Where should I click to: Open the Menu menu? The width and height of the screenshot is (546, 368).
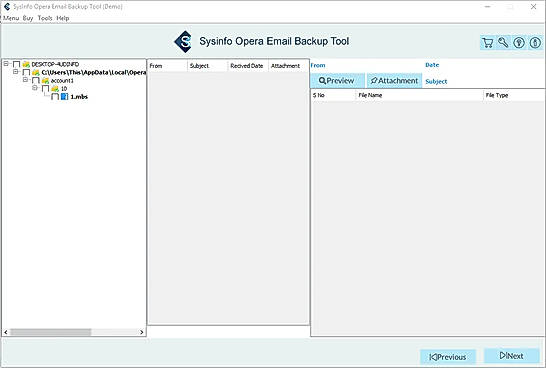tap(11, 18)
